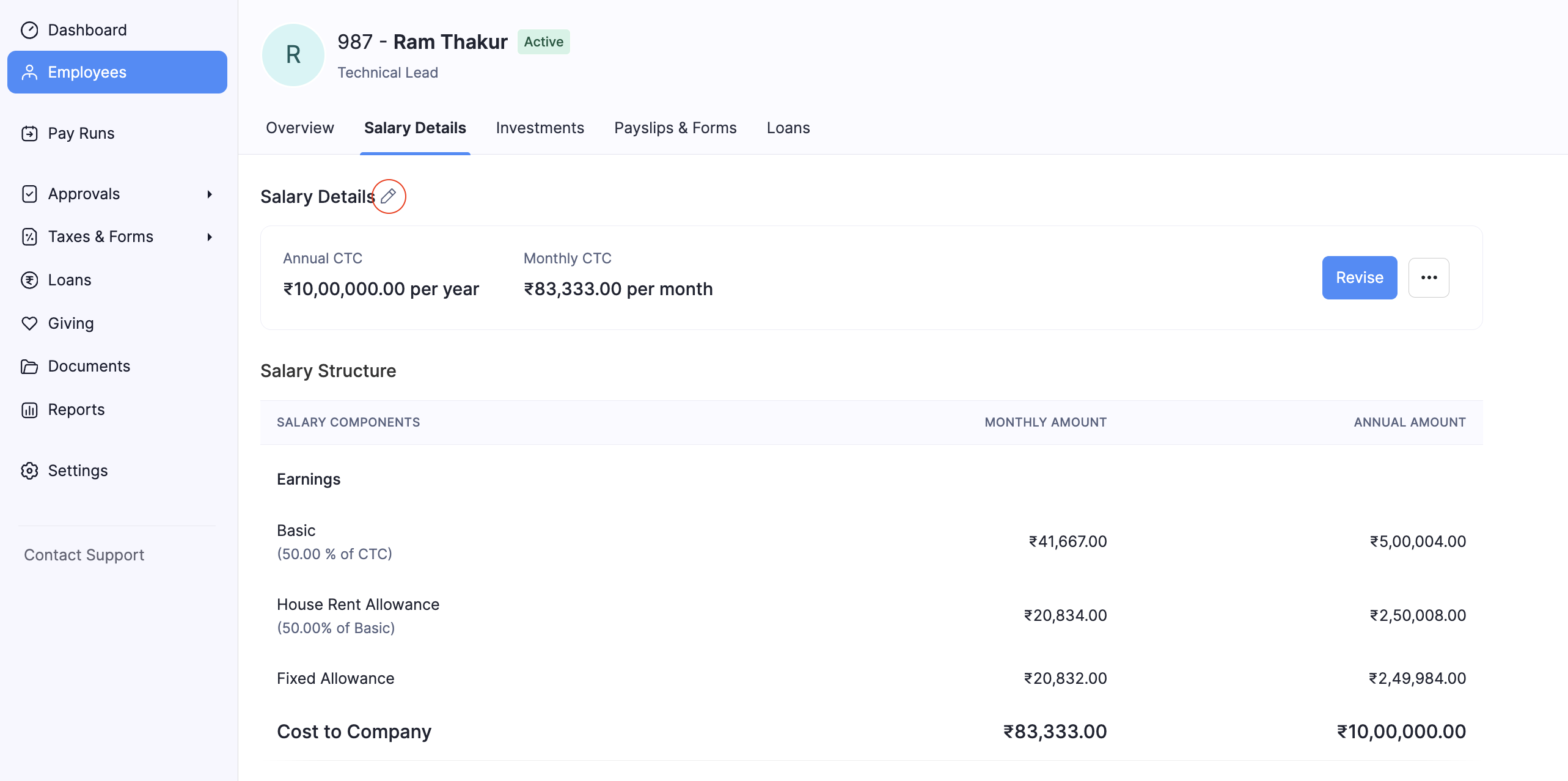Open Reports via the bar-chart icon
Screen dimensions: 1568x781
30,409
